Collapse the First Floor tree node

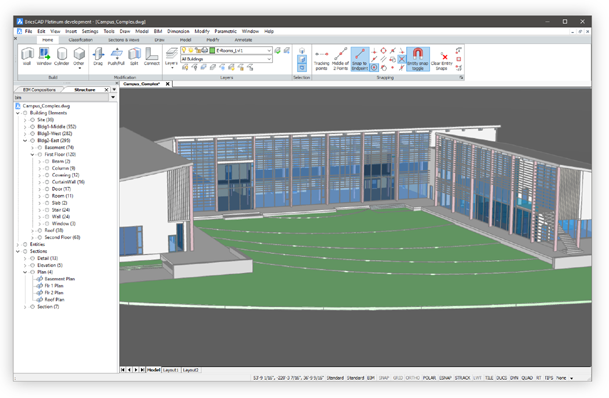32,155
